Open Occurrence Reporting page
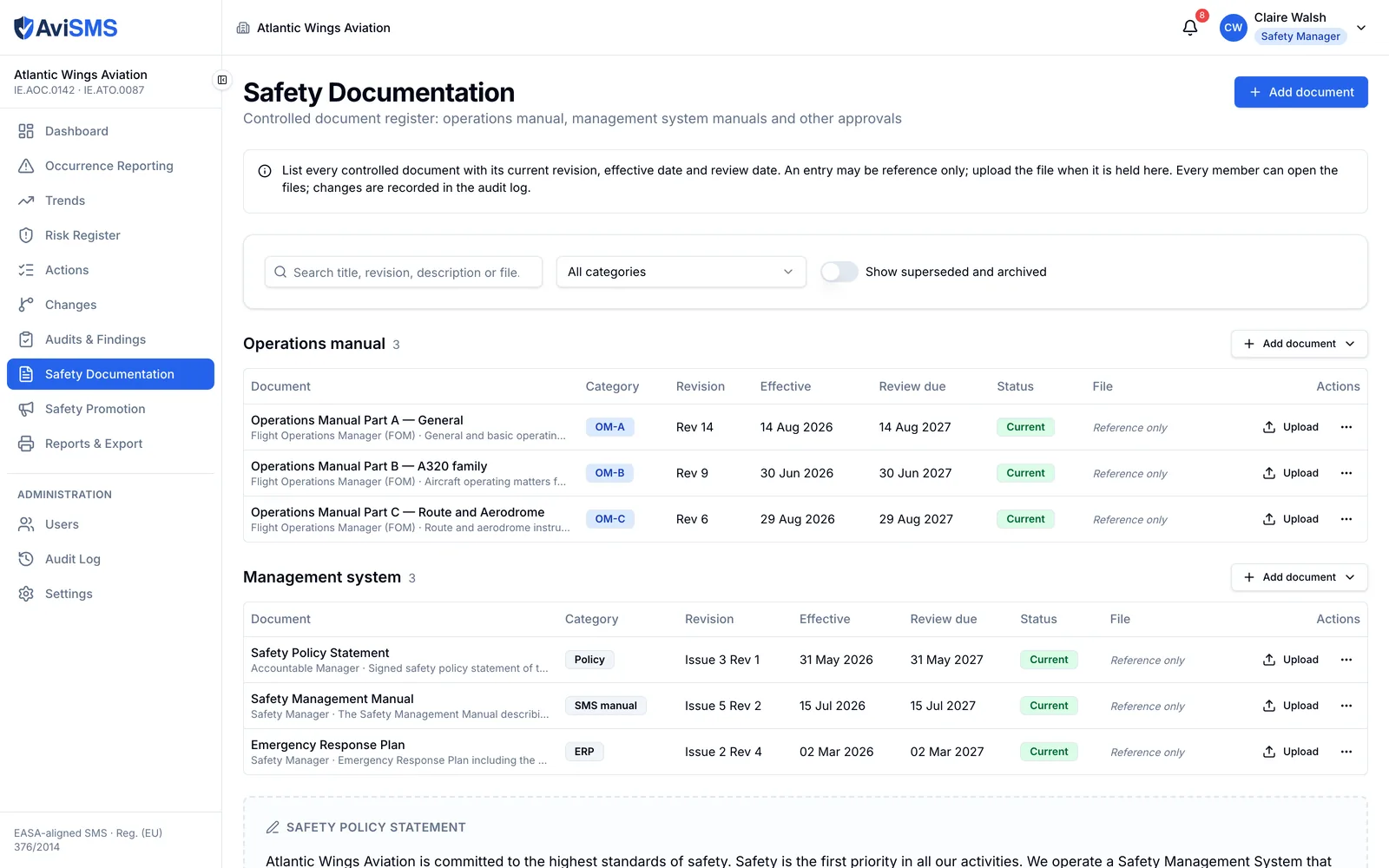 click(110, 166)
